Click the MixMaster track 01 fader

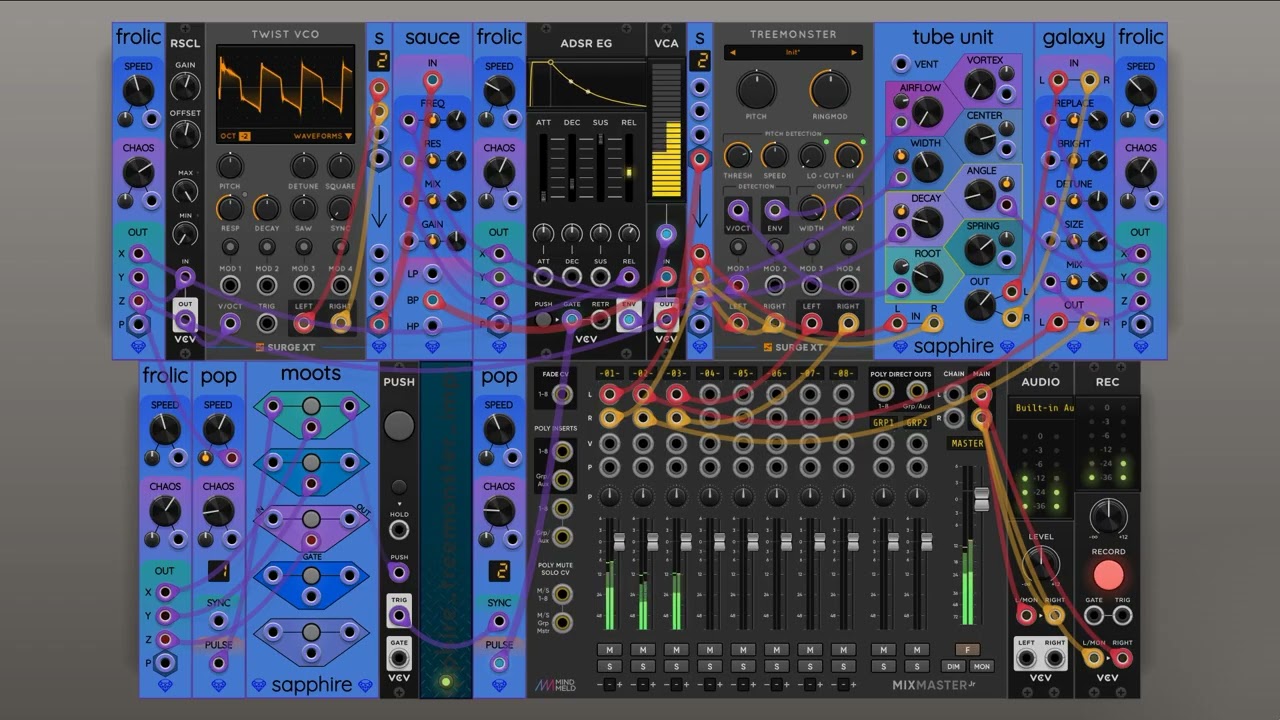click(x=618, y=541)
